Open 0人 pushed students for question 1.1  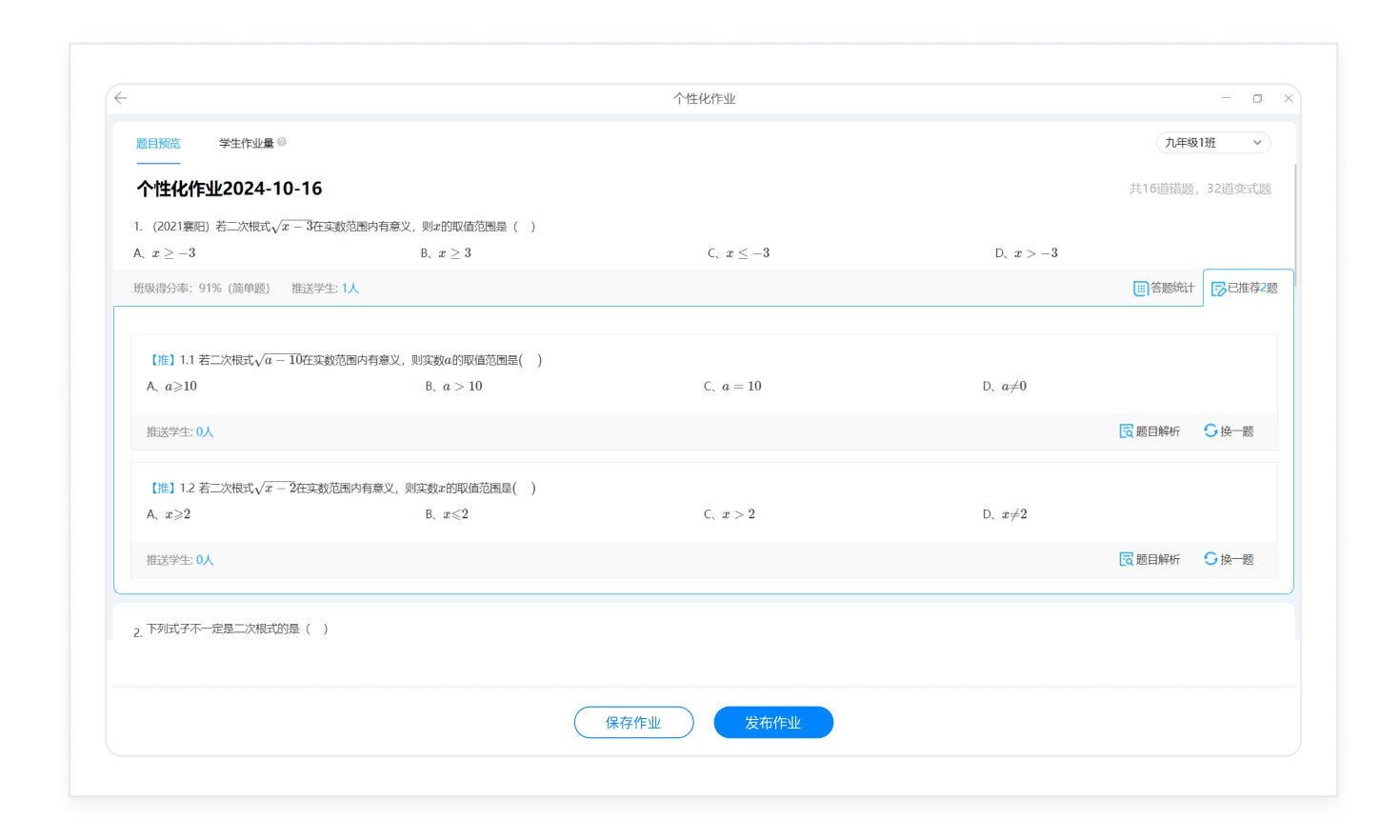[x=205, y=432]
